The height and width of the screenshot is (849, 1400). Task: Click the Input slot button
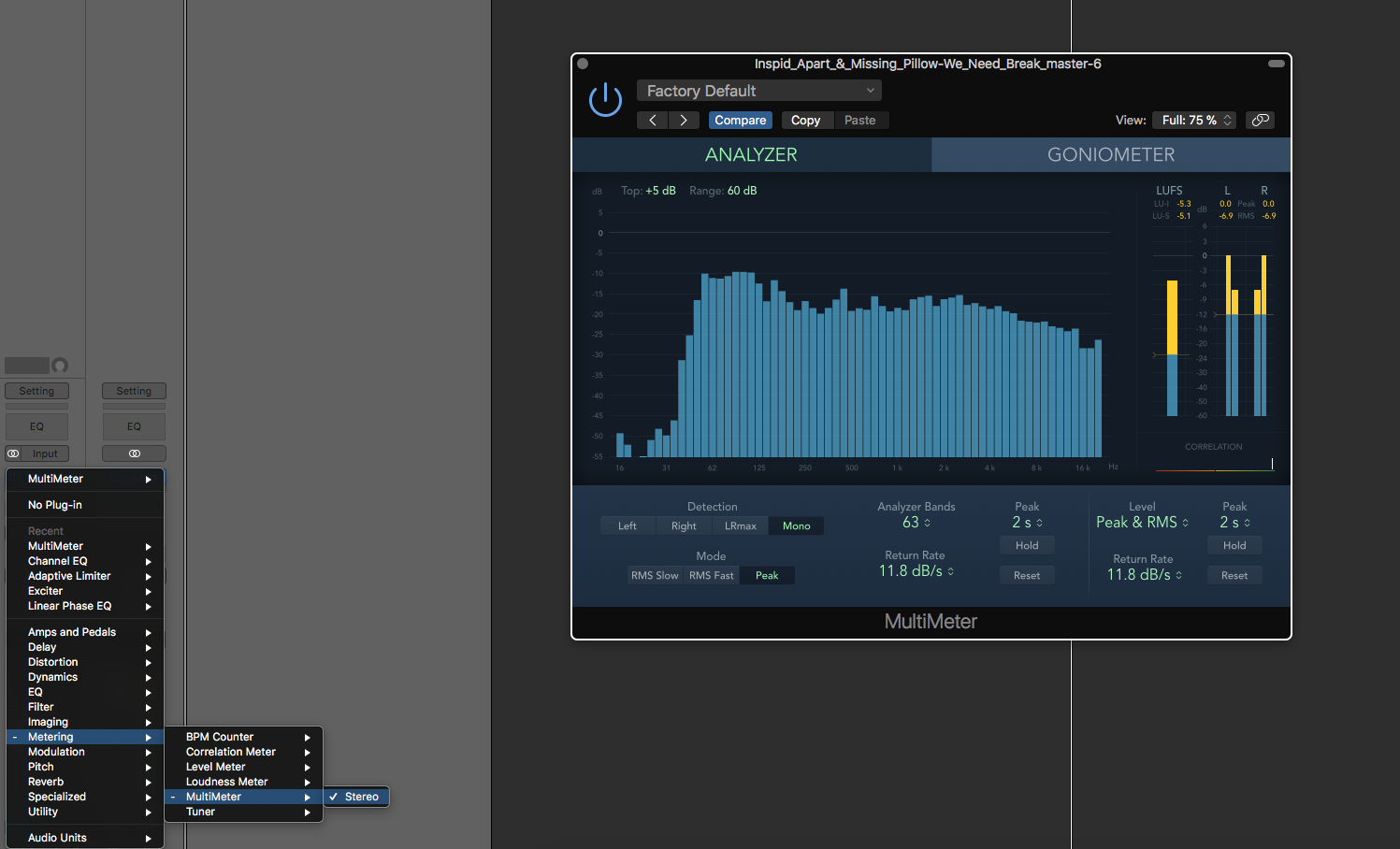[45, 453]
